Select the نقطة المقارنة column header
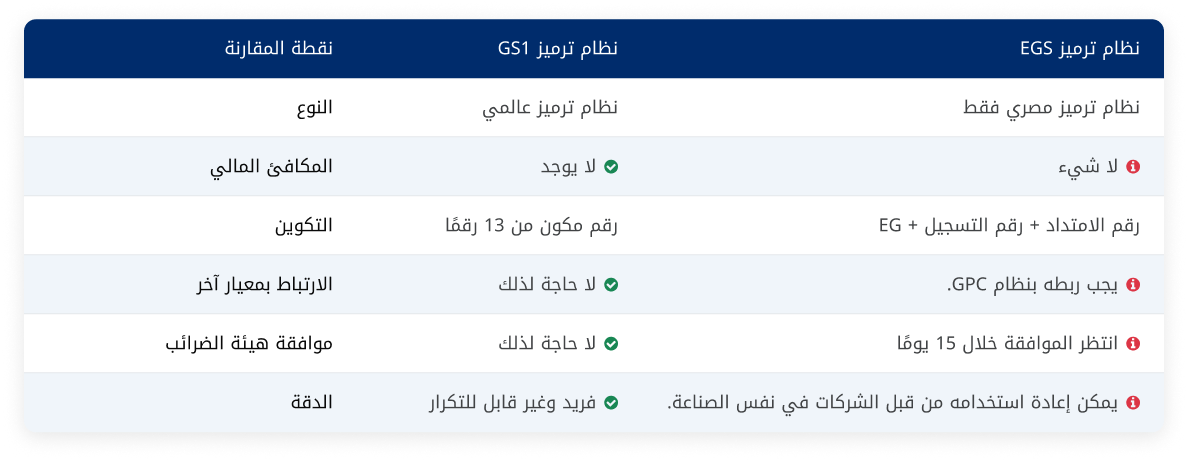1188x461 pixels. coord(279,49)
